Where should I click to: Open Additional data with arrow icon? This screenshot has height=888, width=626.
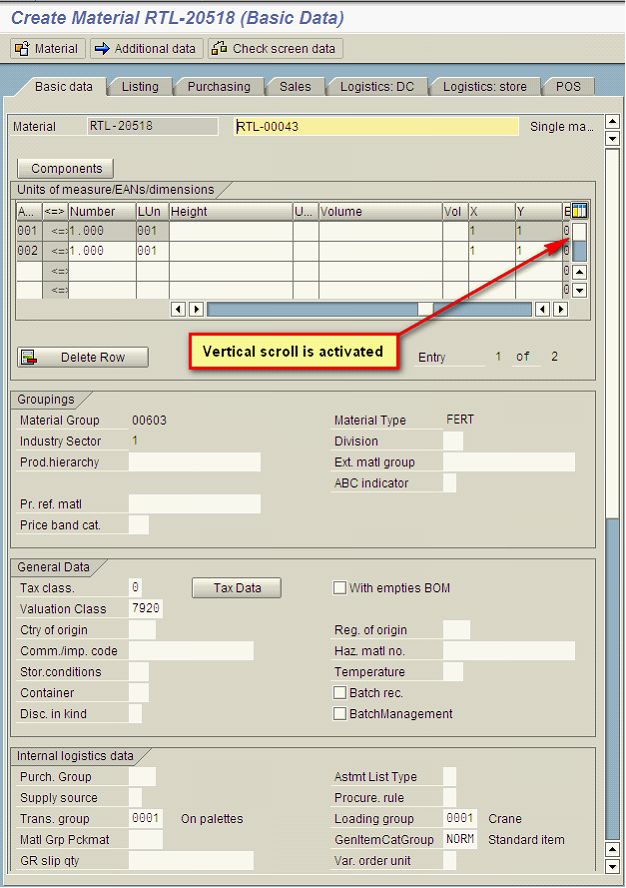(x=146, y=49)
